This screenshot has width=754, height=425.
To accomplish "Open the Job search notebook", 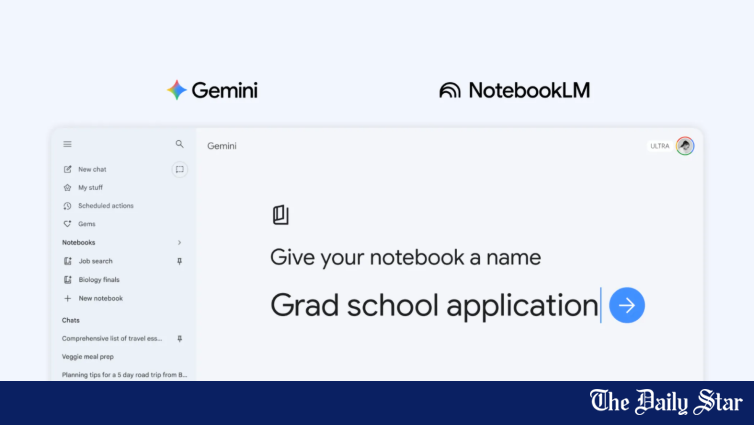I will (x=96, y=261).
